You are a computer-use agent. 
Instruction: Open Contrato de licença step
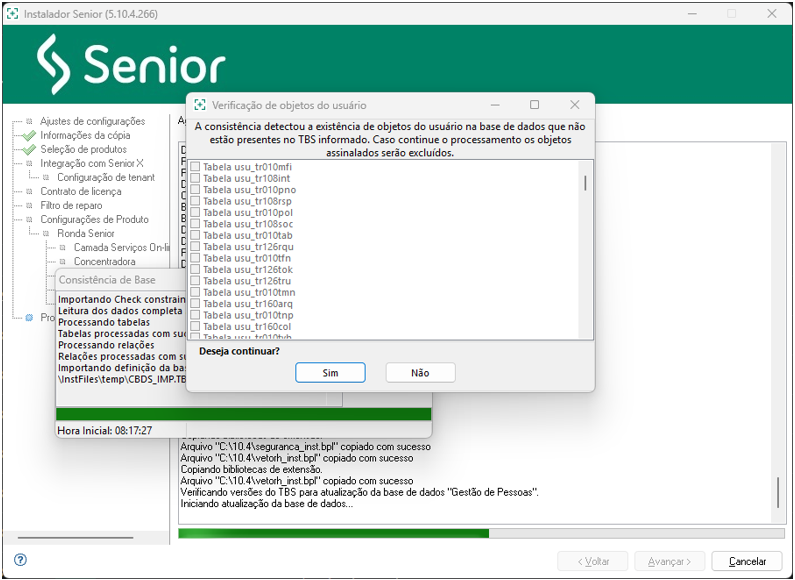point(81,192)
